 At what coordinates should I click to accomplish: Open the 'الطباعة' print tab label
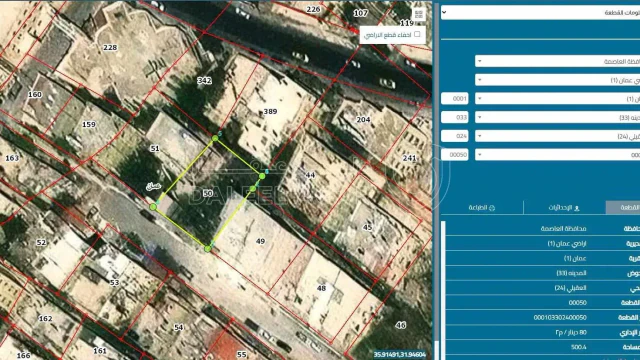(x=478, y=208)
